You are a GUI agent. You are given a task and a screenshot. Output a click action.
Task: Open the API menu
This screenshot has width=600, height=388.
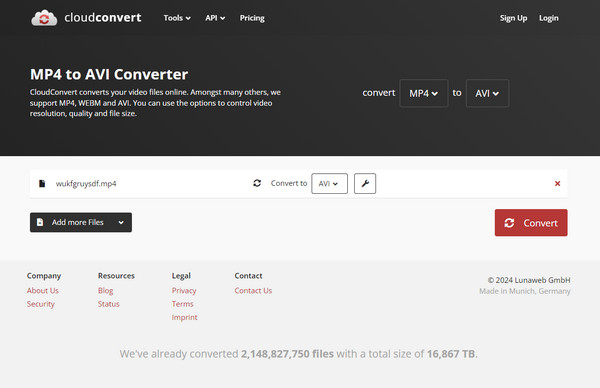pos(215,18)
